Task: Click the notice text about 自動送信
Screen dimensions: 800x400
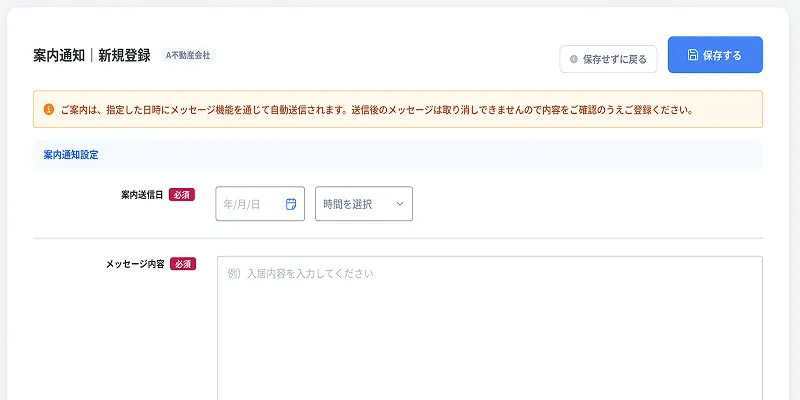Action: tap(378, 110)
